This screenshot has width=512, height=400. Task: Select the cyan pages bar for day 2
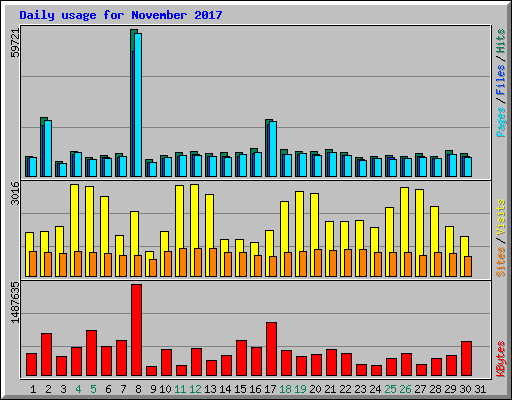[48, 148]
